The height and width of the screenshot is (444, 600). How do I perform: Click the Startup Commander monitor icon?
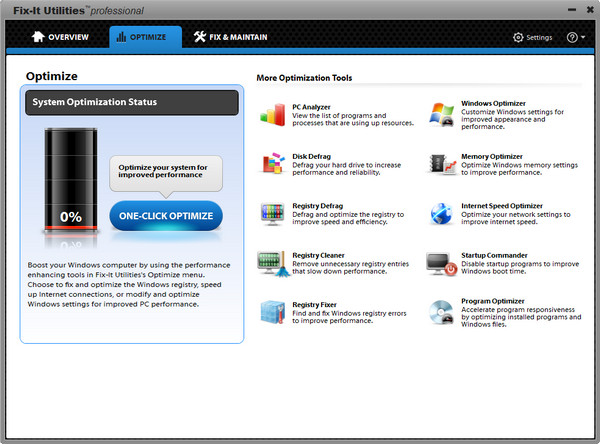tap(443, 264)
